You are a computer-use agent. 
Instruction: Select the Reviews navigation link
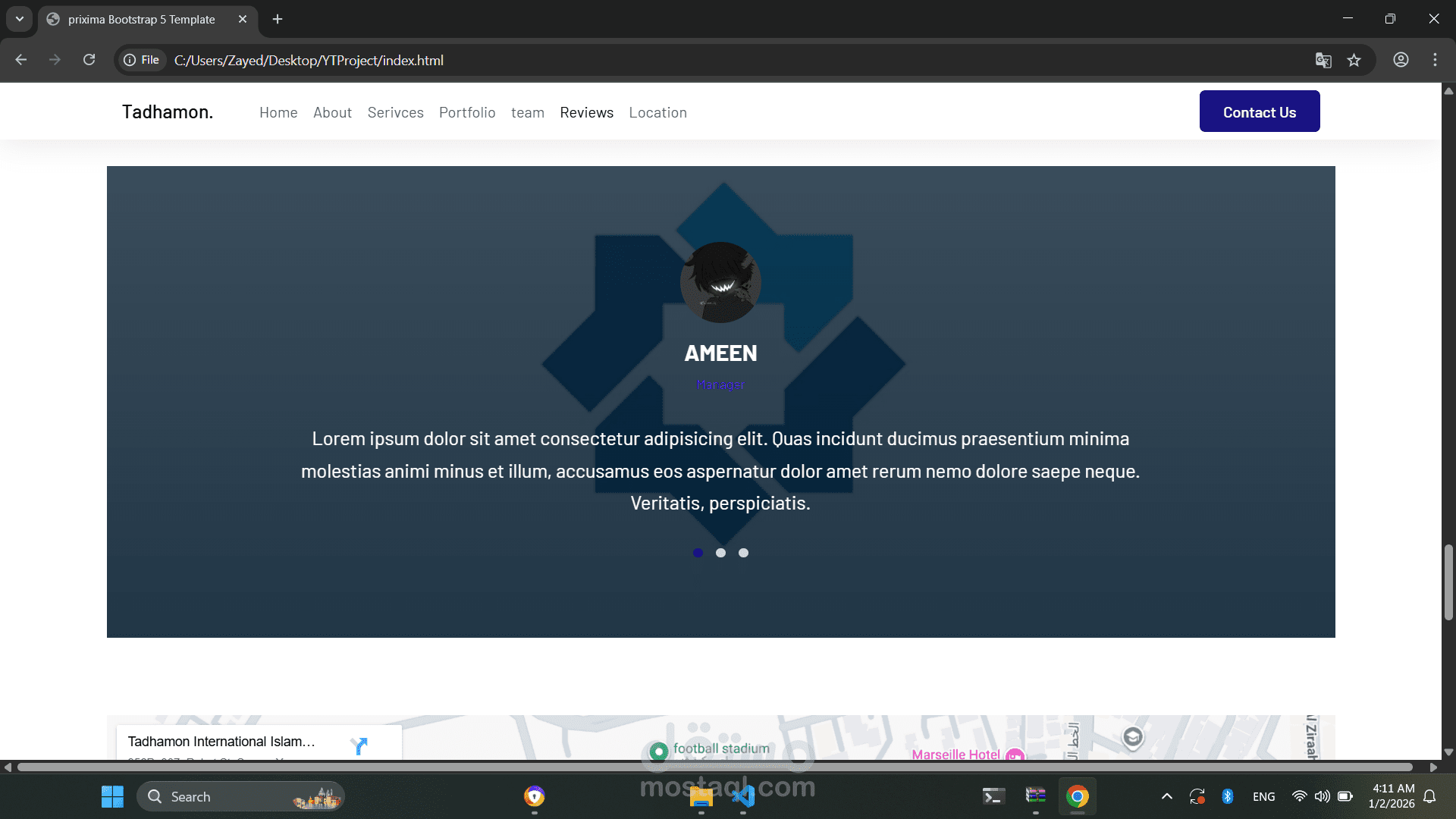tap(586, 112)
